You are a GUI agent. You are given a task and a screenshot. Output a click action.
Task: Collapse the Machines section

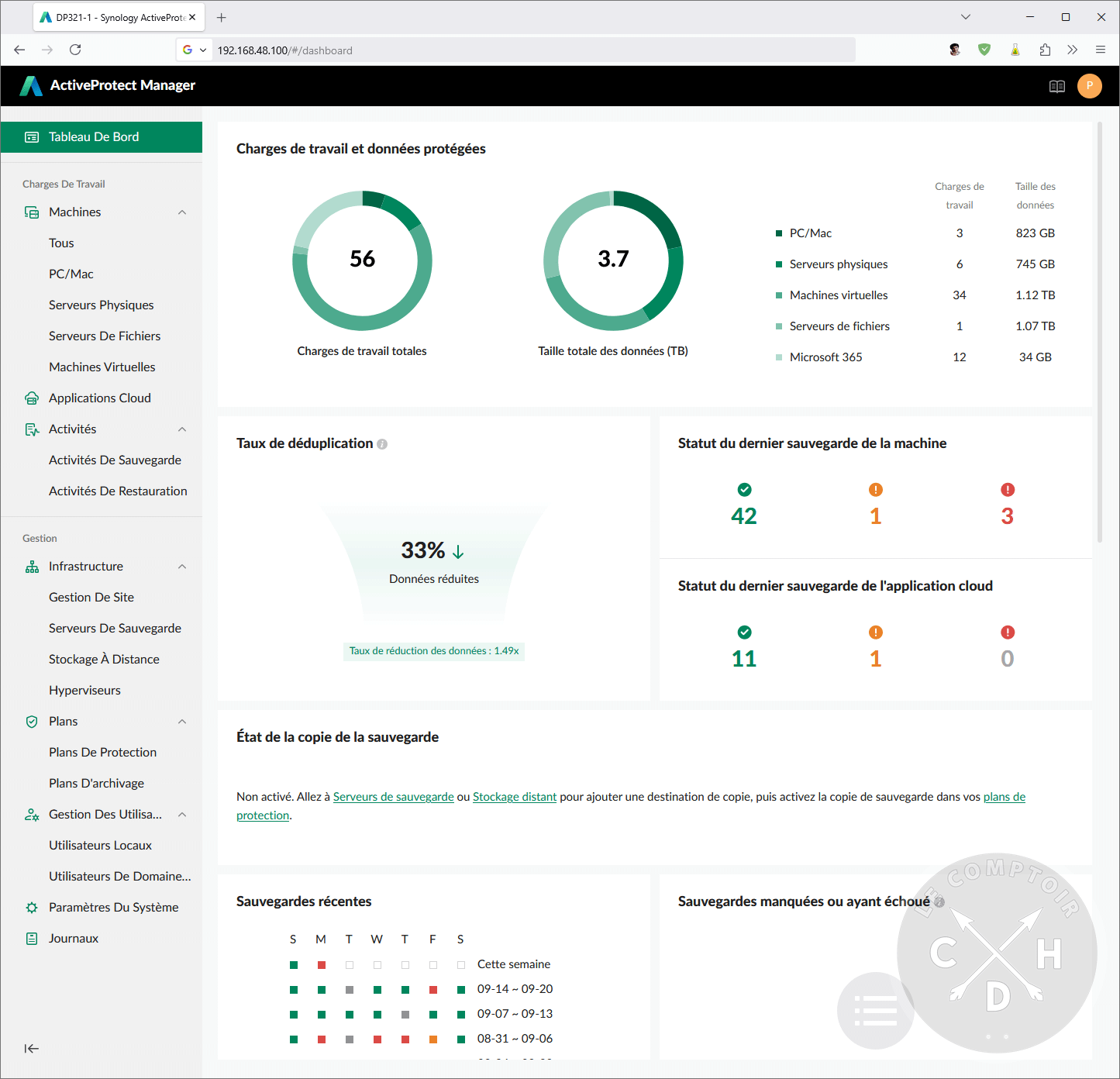coord(182,212)
